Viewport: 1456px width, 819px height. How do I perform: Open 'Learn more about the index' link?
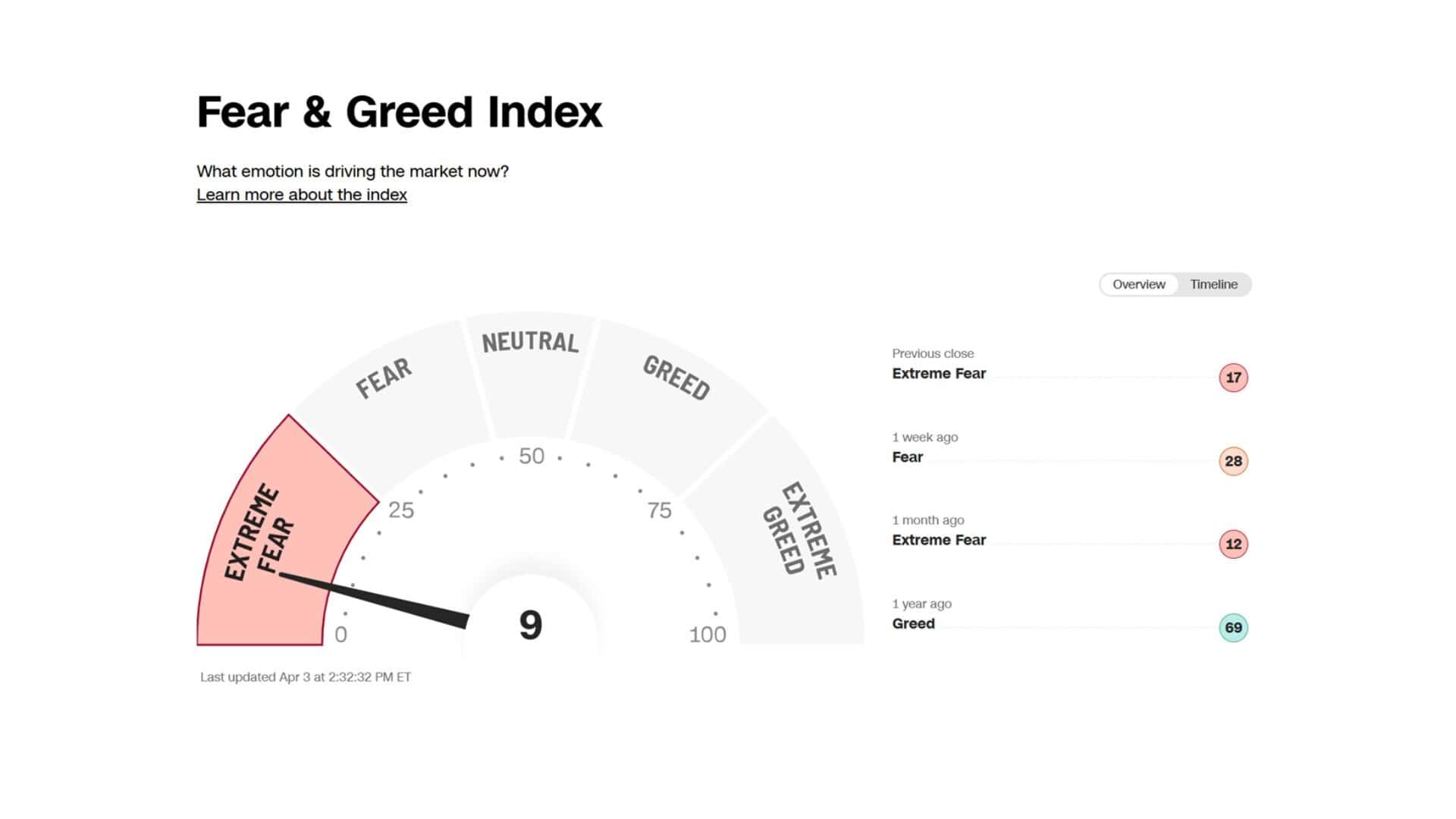point(302,195)
